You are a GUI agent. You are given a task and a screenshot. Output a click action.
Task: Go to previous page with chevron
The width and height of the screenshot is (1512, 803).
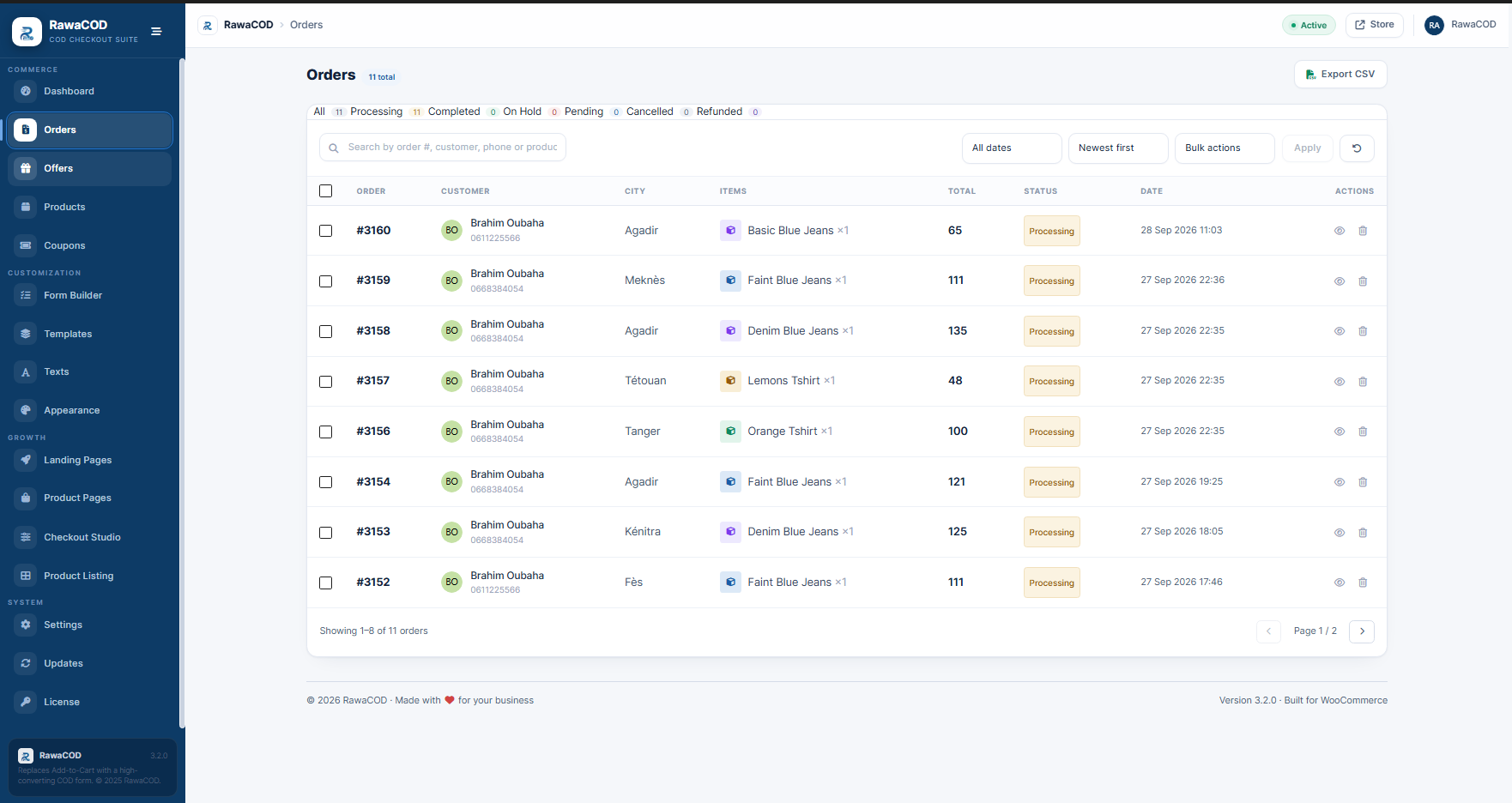click(x=1268, y=631)
